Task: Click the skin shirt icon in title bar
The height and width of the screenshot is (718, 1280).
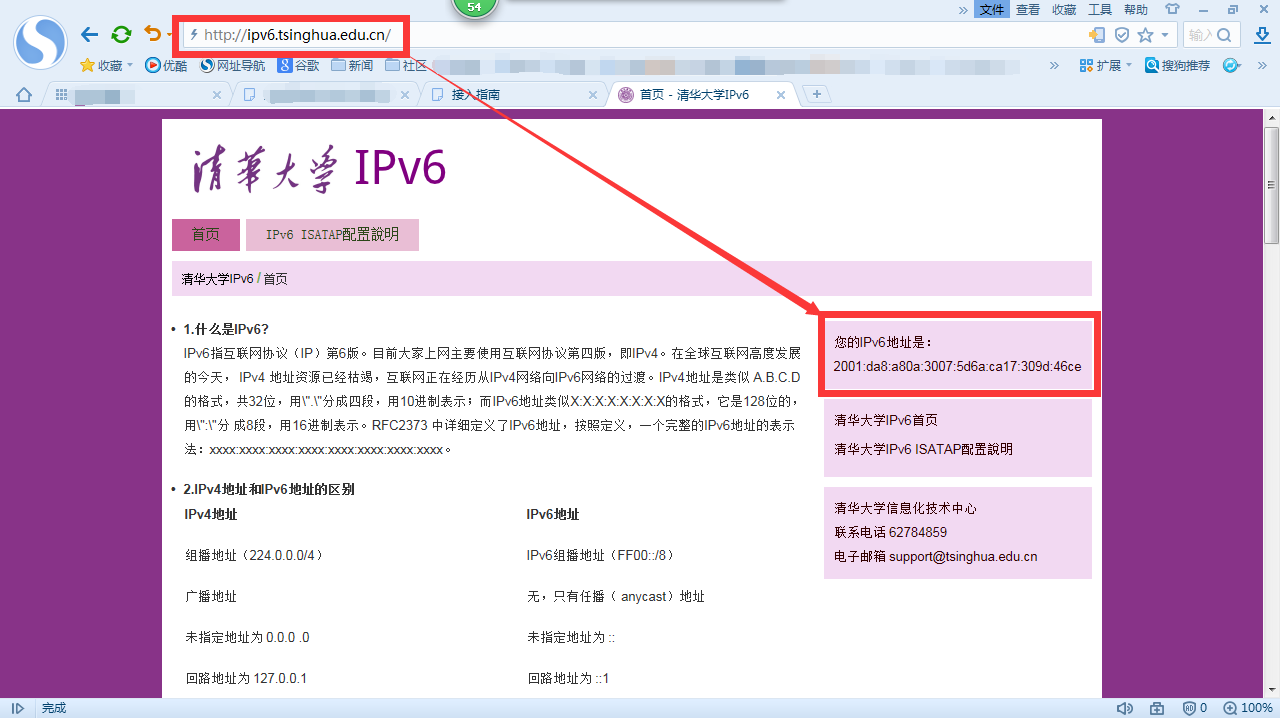Action: click(x=1172, y=9)
